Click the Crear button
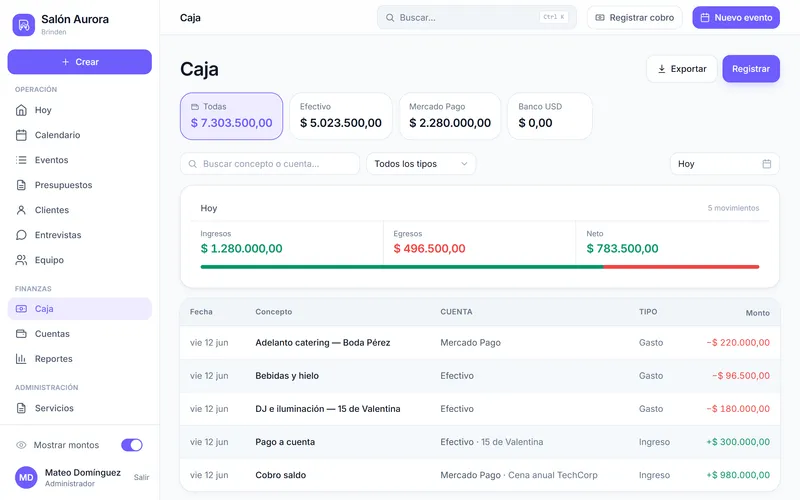This screenshot has height=500, width=800. click(80, 62)
